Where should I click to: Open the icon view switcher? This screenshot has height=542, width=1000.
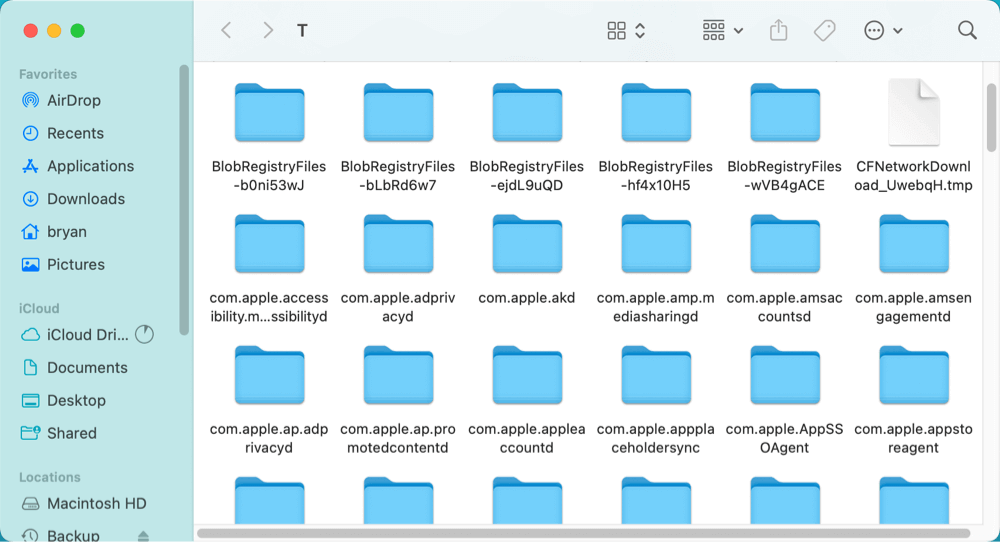click(626, 30)
